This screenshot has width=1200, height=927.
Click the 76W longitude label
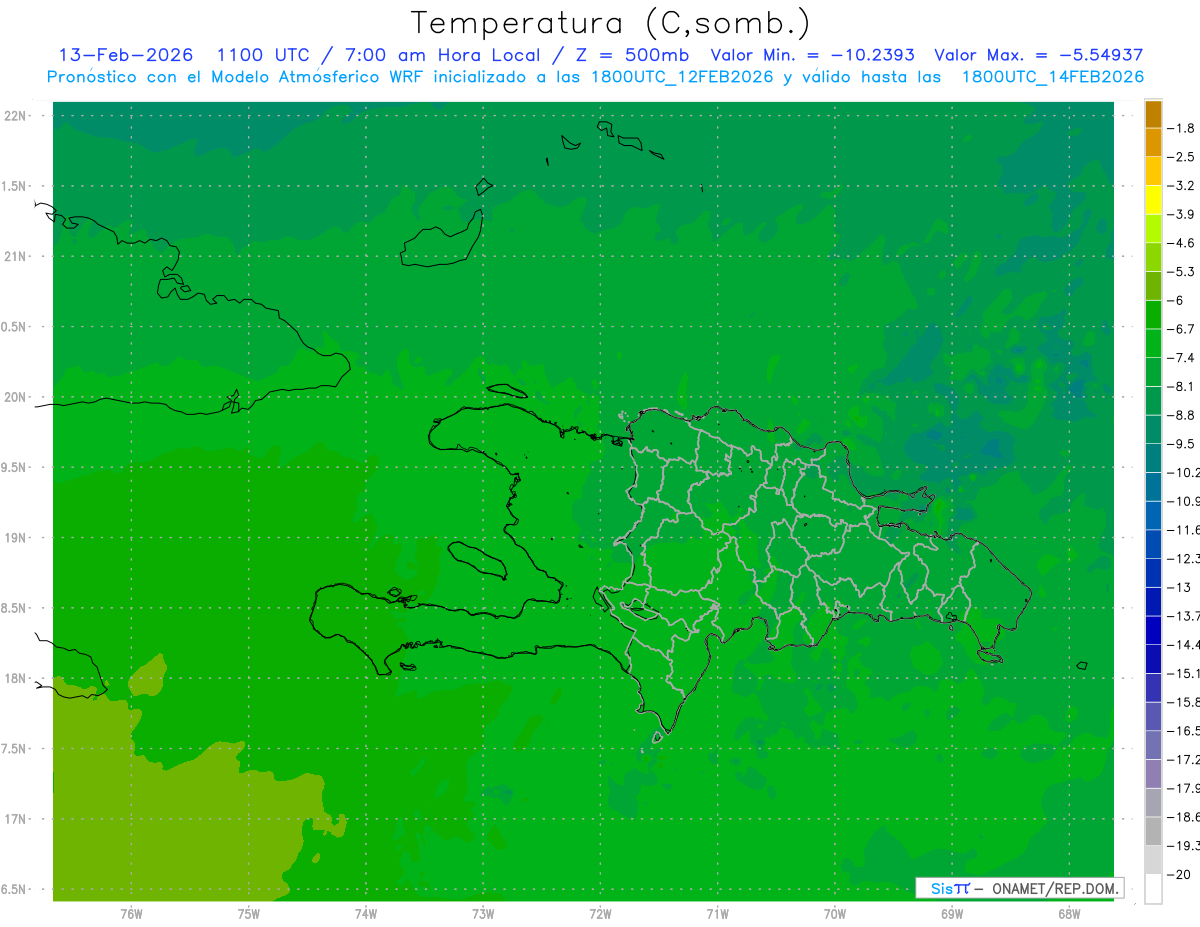(x=130, y=914)
